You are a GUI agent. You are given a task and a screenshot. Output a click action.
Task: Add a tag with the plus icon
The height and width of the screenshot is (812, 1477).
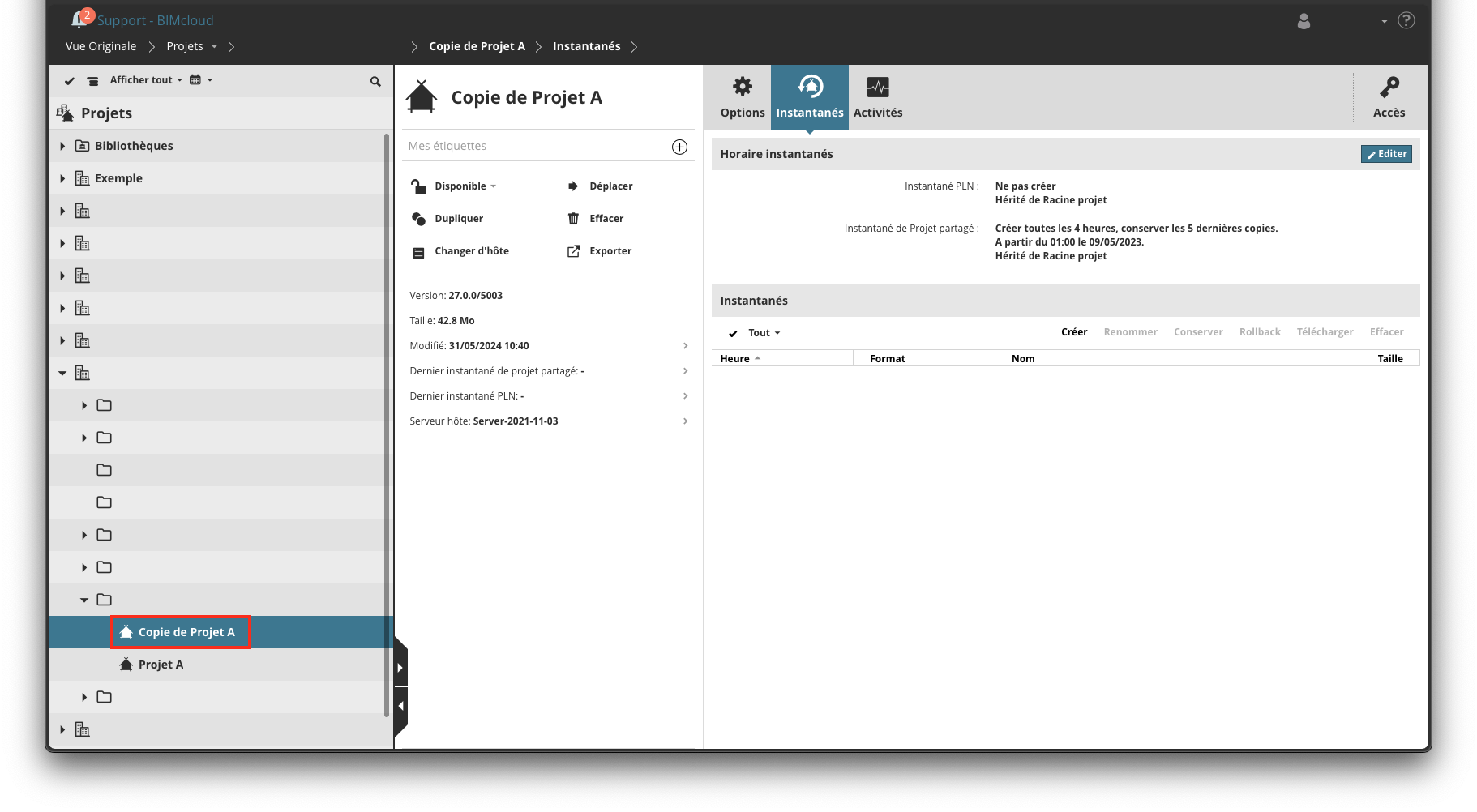coord(679,147)
